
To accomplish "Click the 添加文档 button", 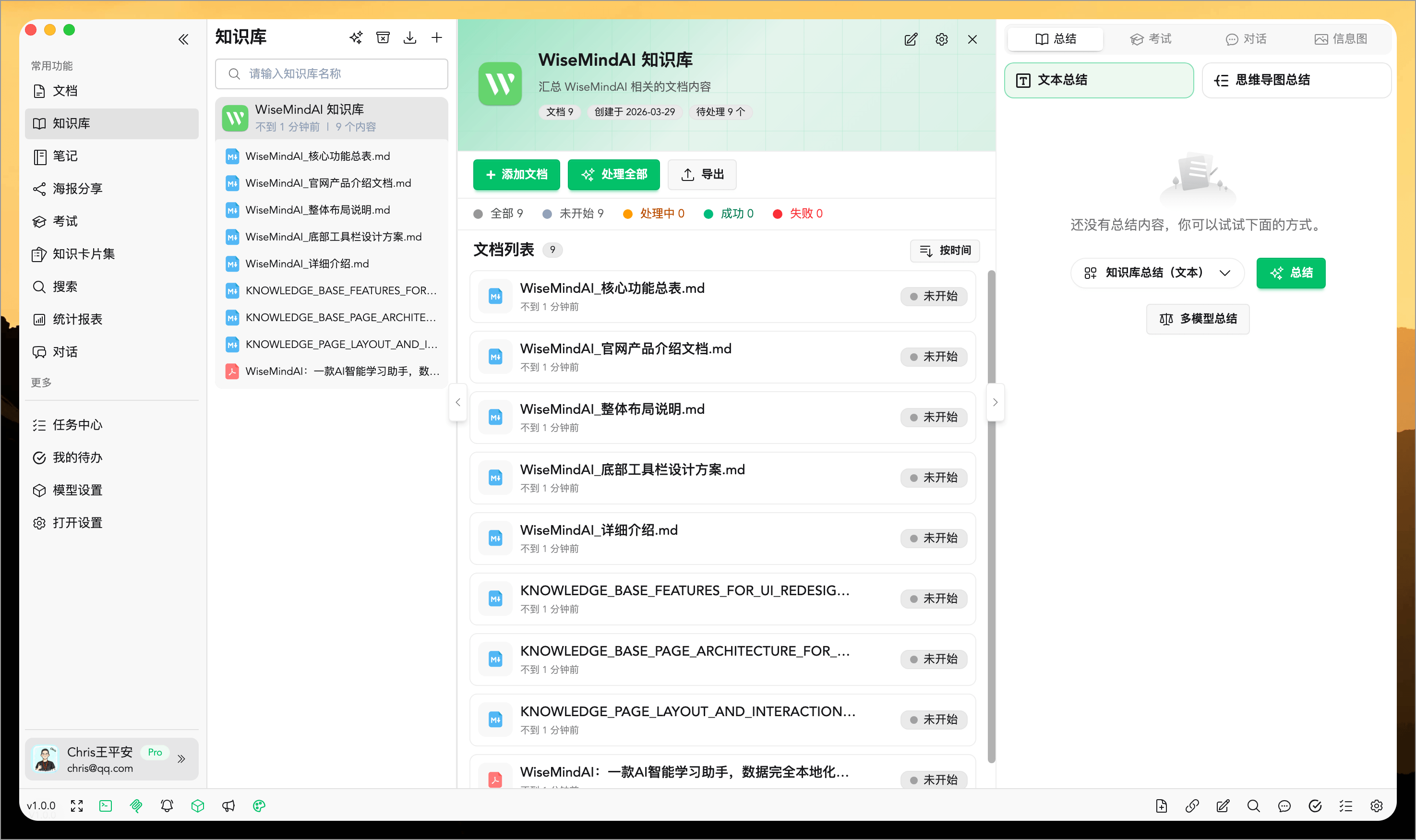I will (516, 175).
